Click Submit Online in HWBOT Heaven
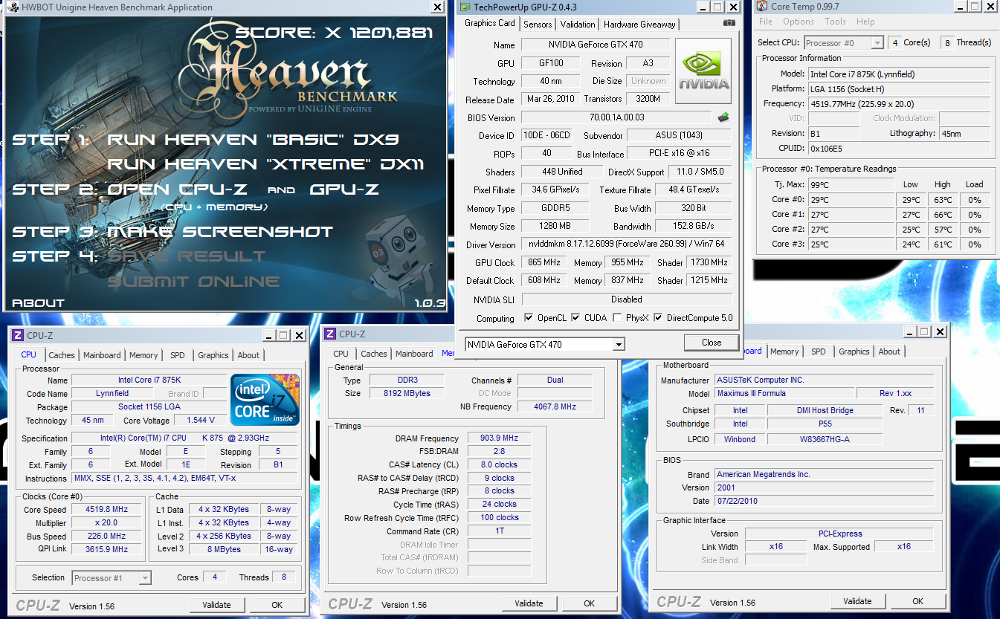 click(193, 281)
